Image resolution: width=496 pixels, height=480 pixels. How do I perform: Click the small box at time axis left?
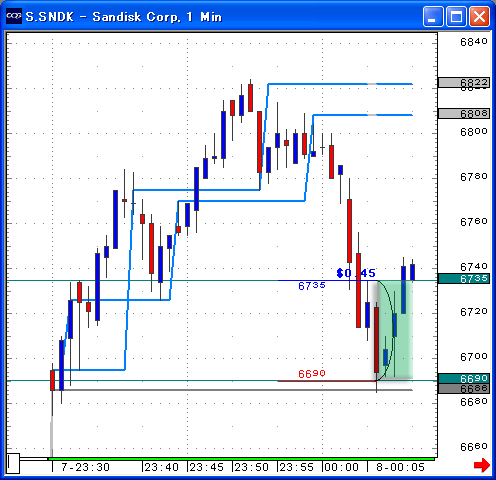13,463
